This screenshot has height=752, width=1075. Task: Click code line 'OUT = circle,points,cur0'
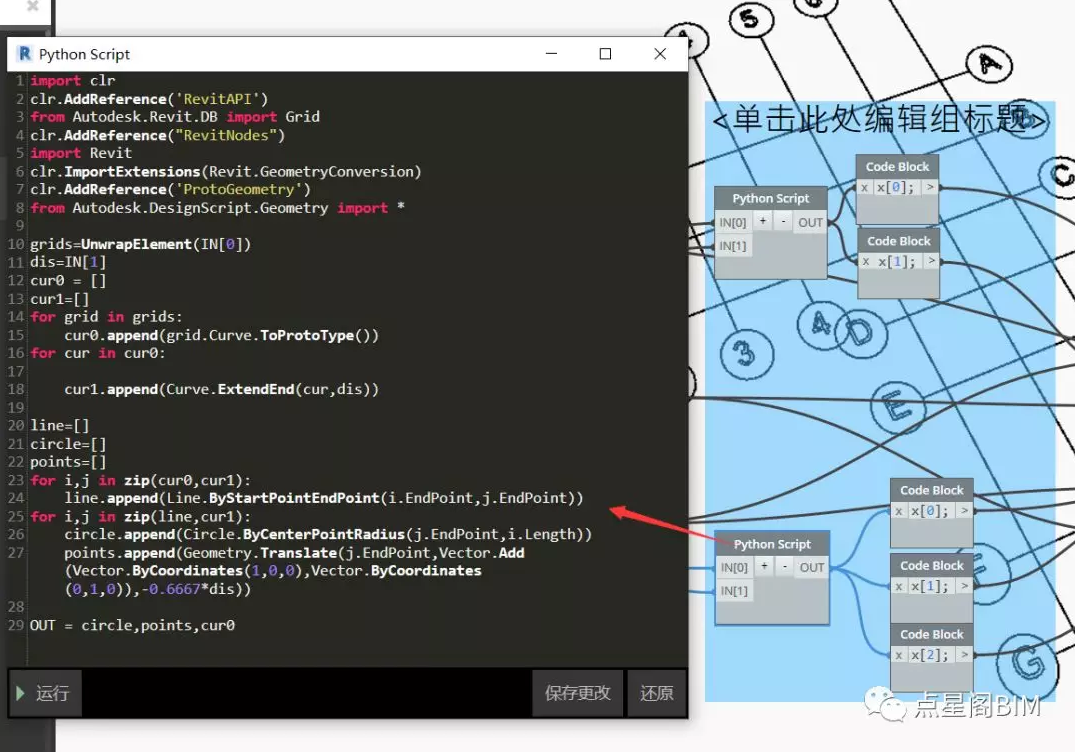(x=132, y=625)
